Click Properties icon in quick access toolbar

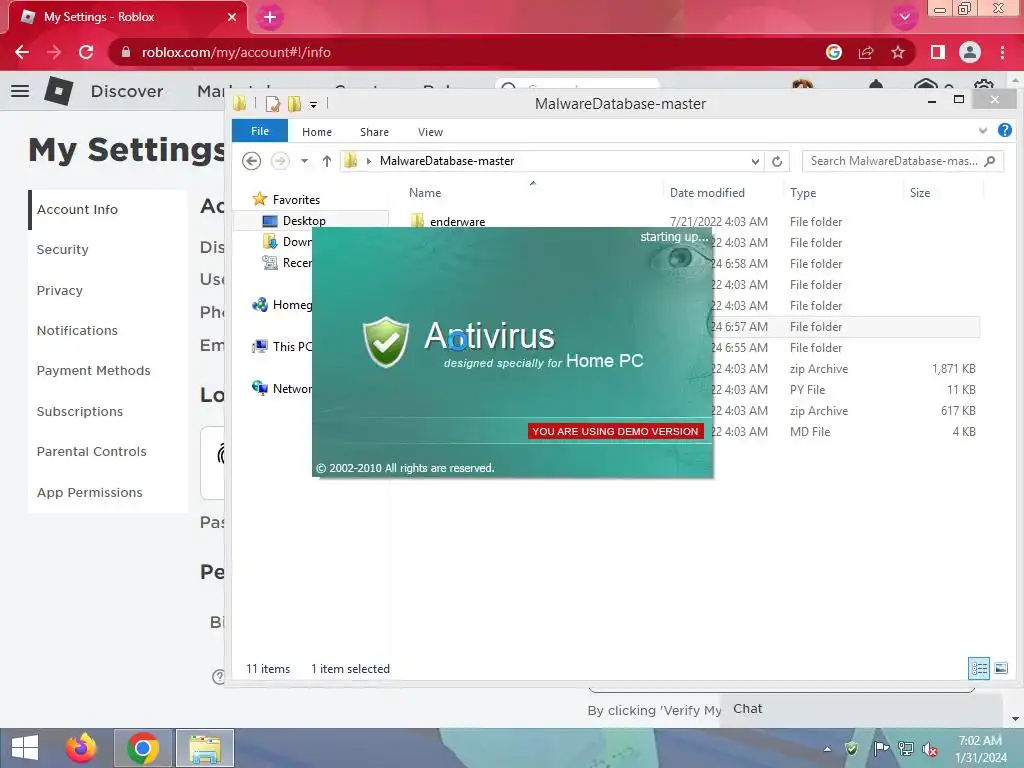[x=273, y=104]
